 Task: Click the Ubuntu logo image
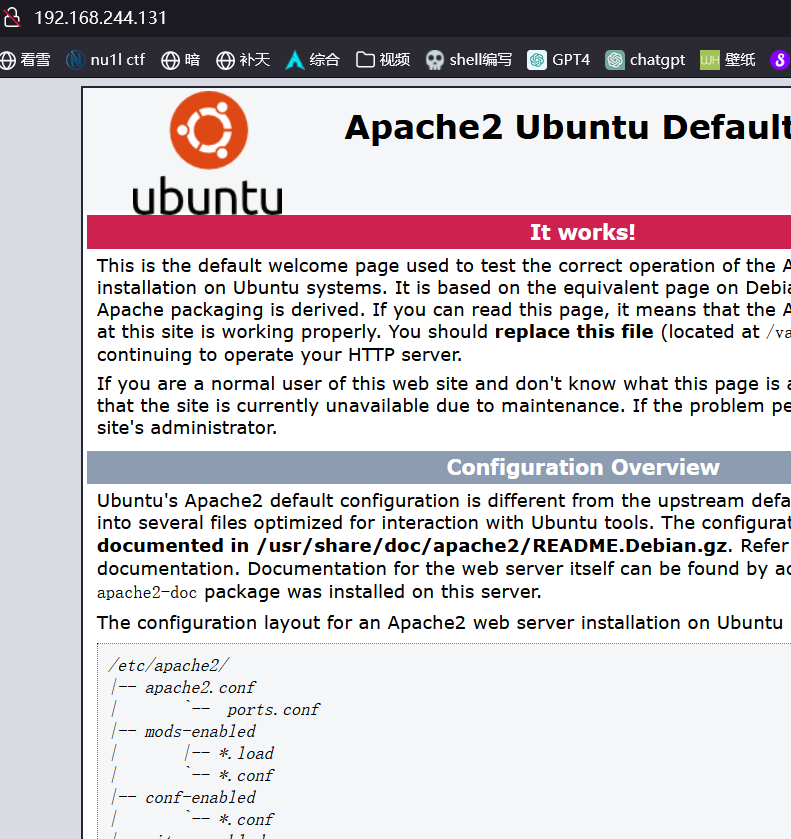[x=208, y=152]
